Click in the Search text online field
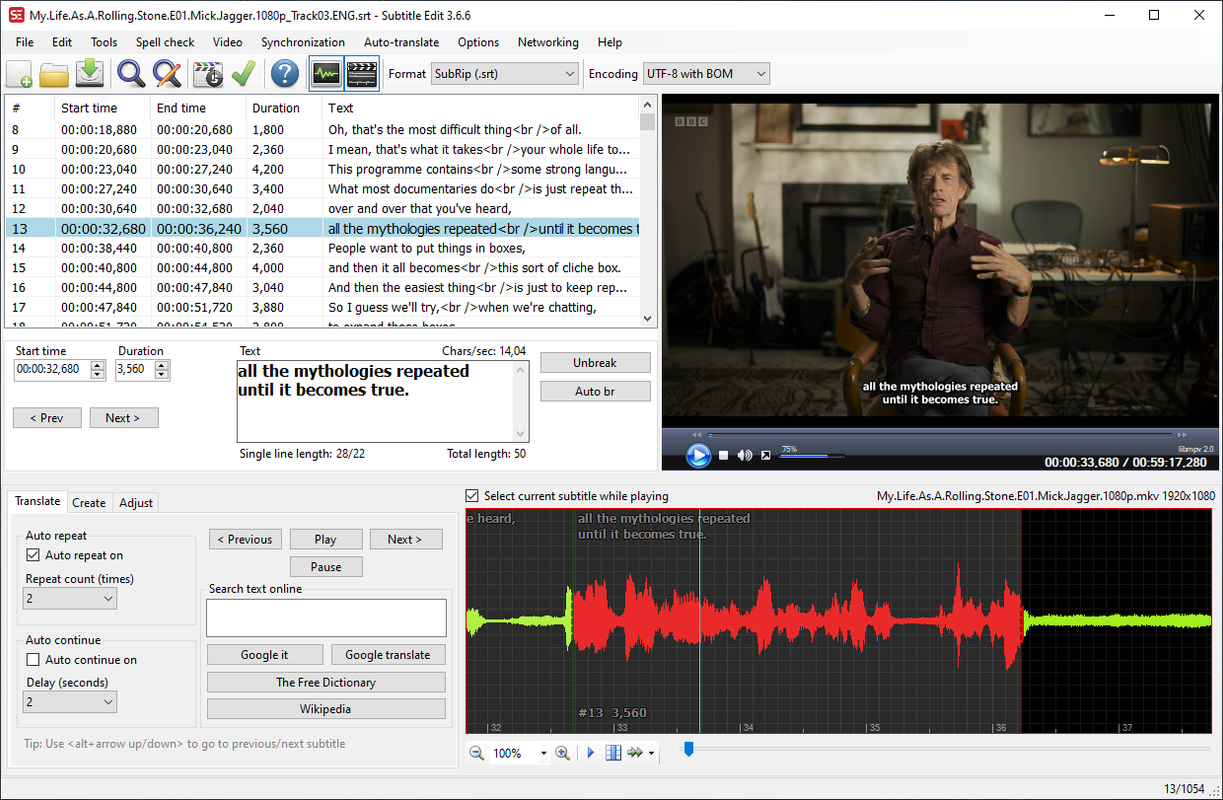This screenshot has width=1223, height=800. point(326,618)
